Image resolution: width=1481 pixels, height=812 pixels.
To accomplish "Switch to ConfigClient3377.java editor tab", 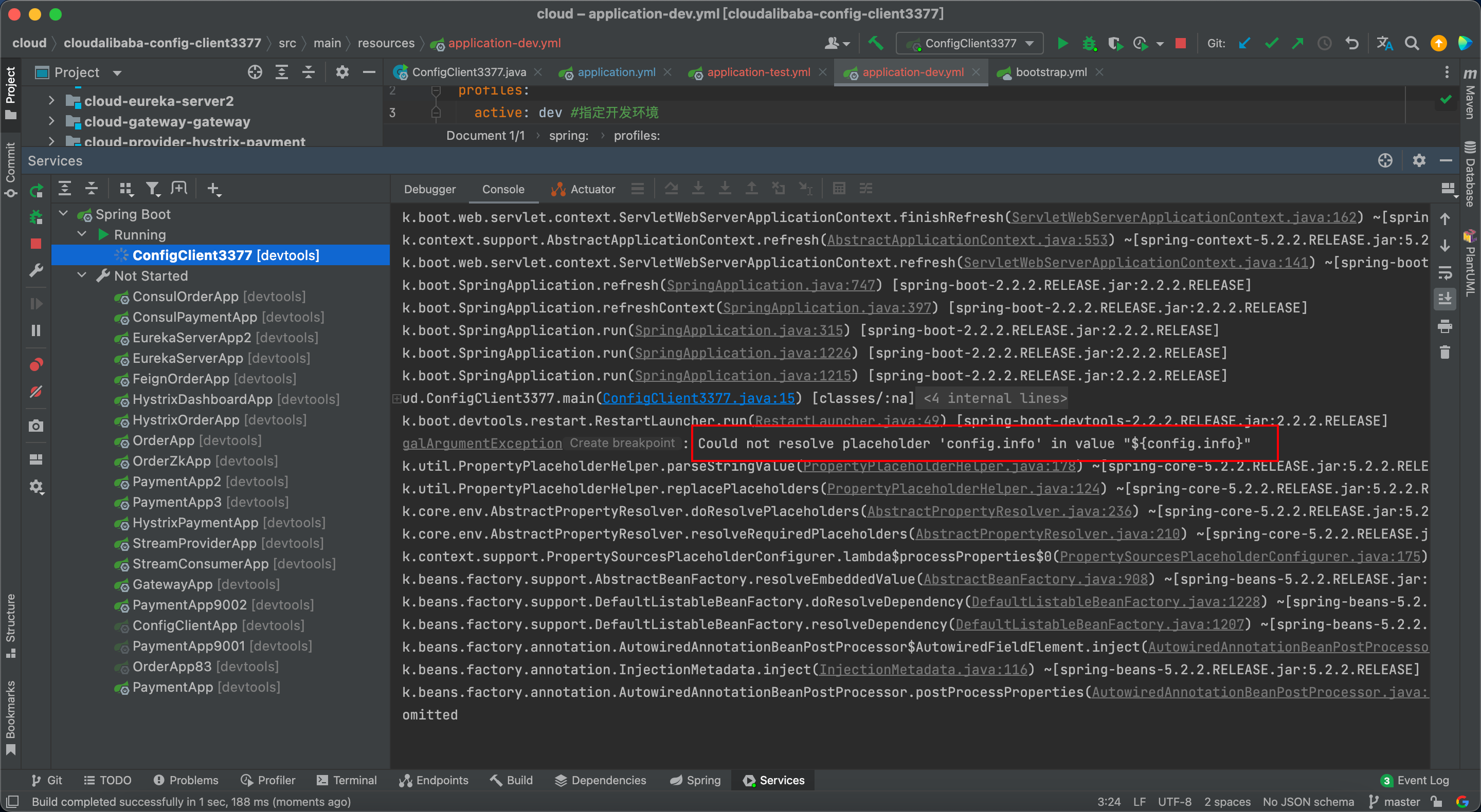I will point(468,72).
